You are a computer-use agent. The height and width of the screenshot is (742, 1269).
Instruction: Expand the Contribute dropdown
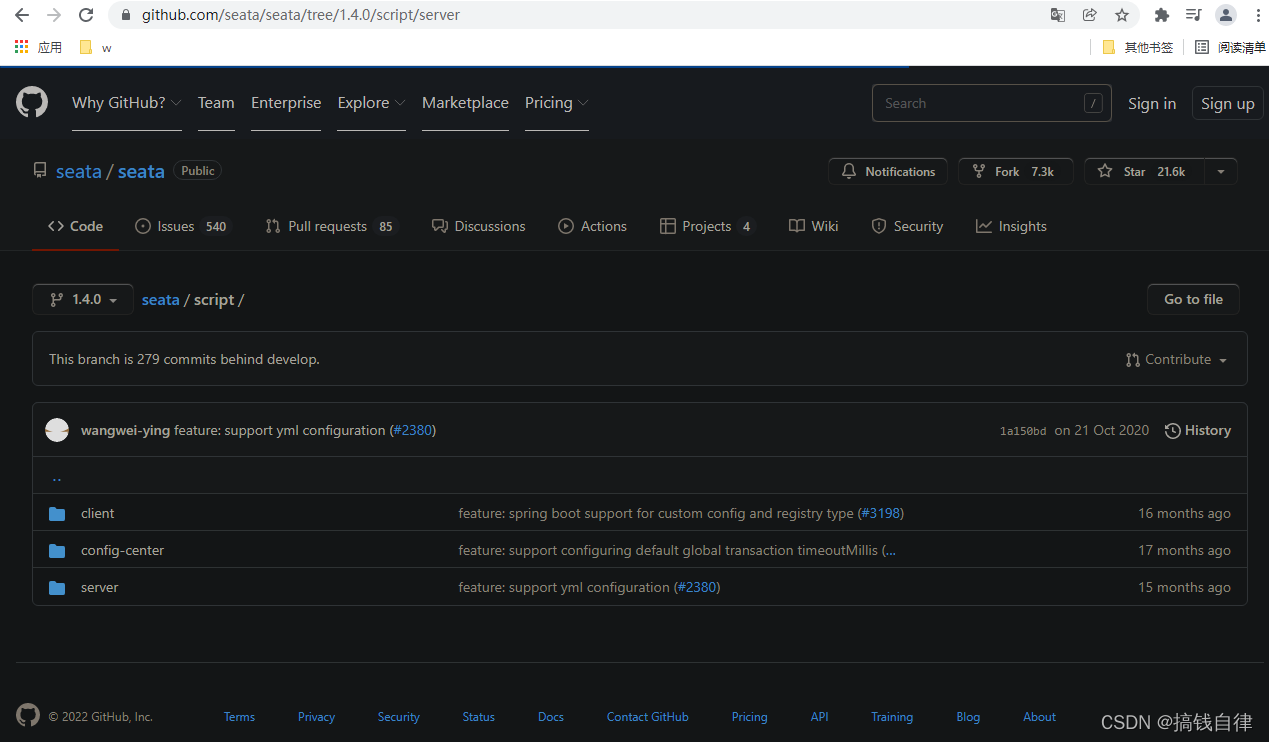(1176, 359)
